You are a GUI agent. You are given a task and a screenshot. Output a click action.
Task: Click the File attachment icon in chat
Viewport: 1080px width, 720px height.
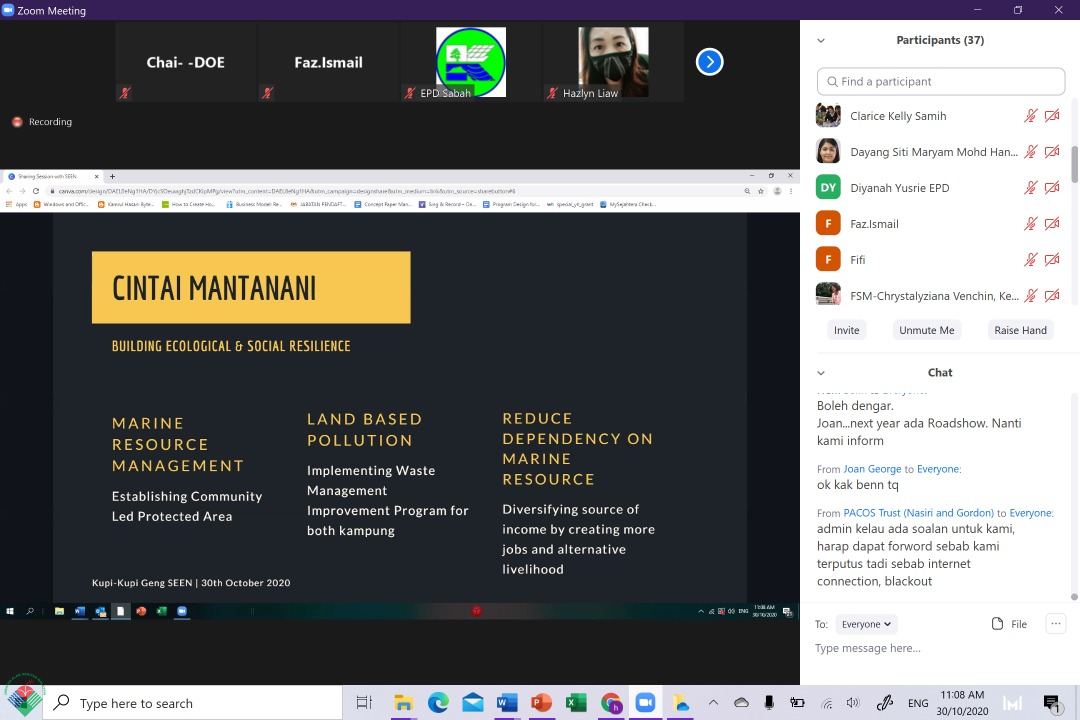point(997,624)
